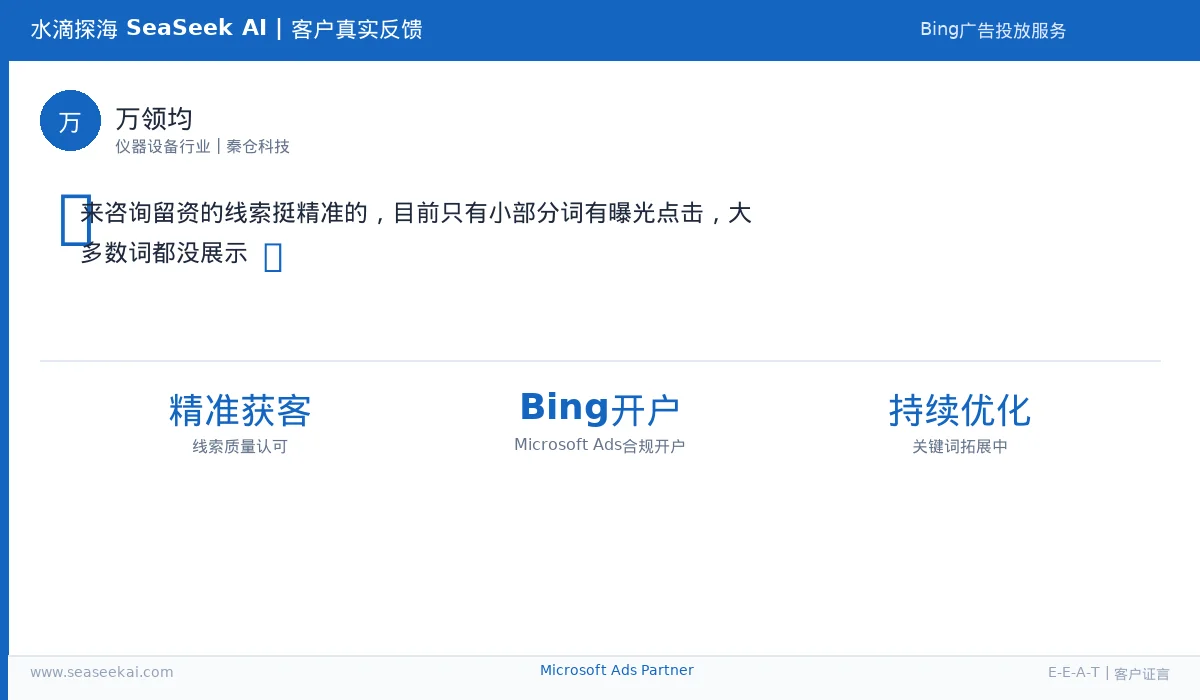1200x700 pixels.
Task: Toggle the Microsoft Ads合规开户 label
Action: 599,444
